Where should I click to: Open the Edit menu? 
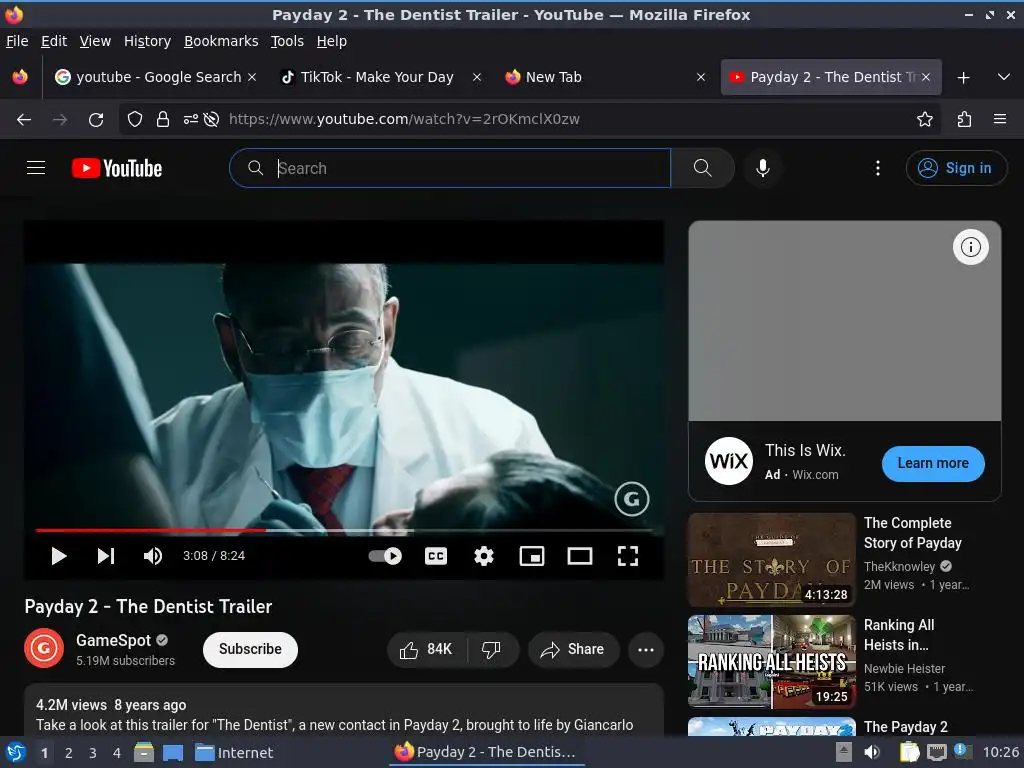click(54, 40)
